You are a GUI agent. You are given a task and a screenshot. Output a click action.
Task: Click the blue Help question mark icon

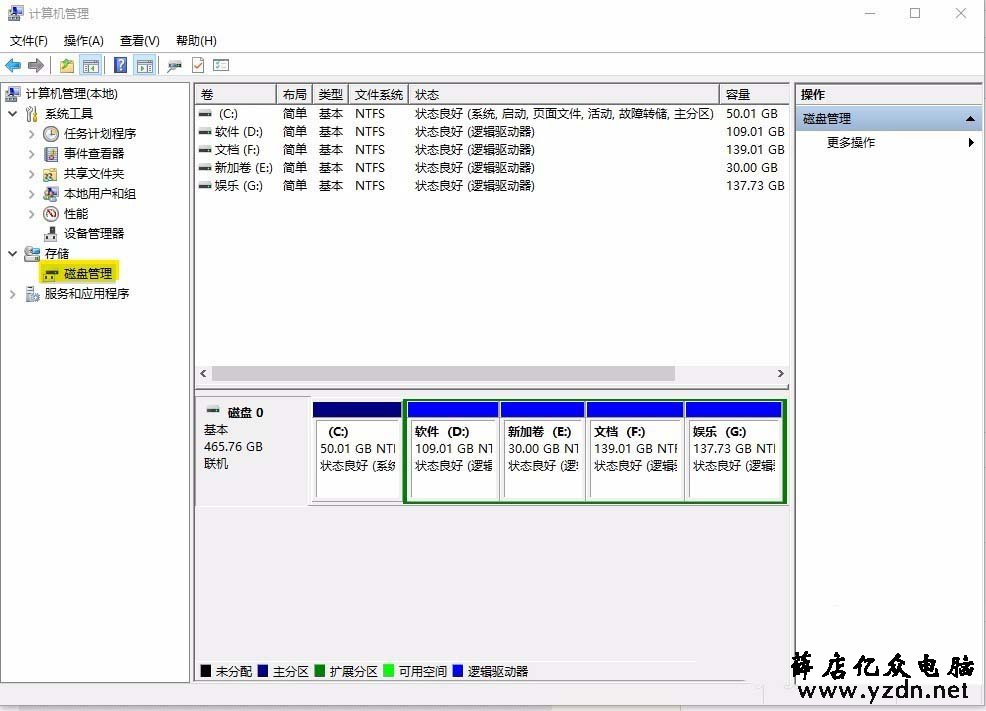120,65
